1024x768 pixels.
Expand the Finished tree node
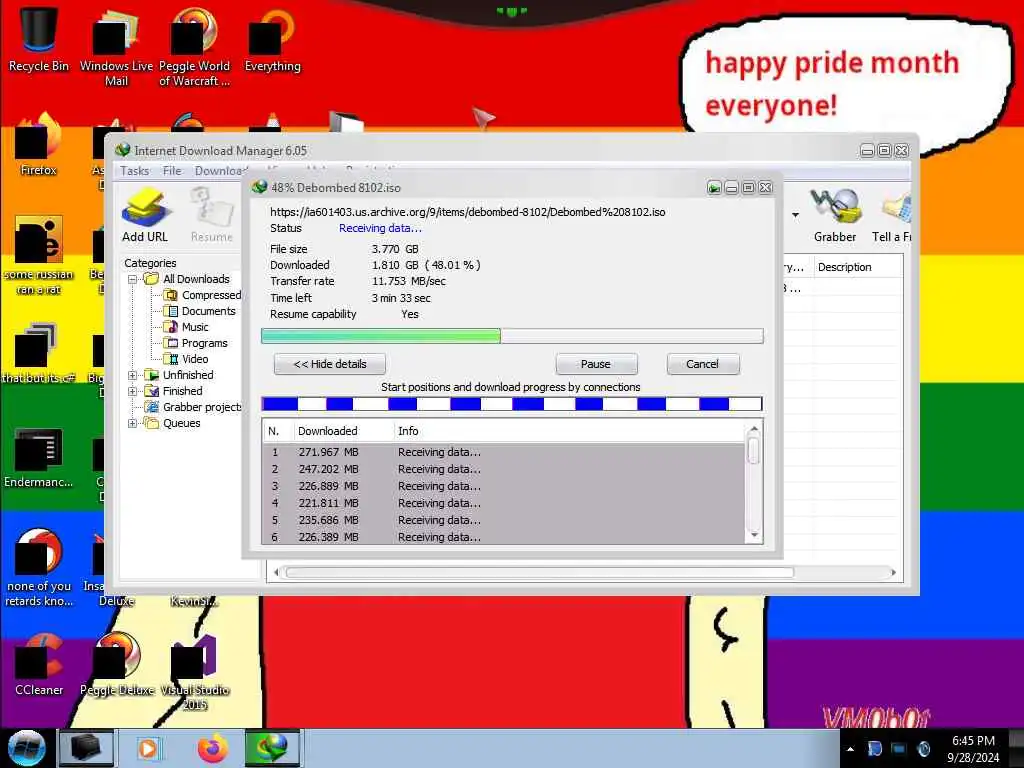pyautogui.click(x=133, y=391)
